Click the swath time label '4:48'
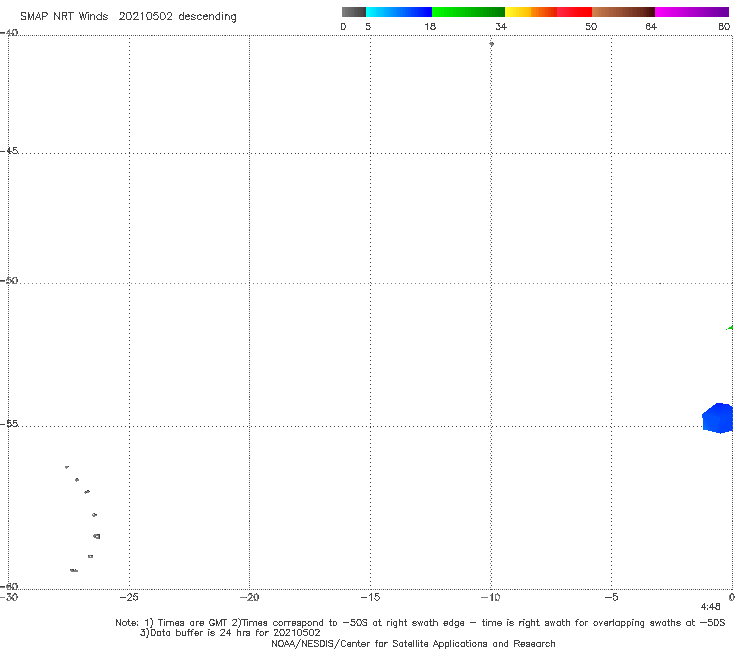 point(710,607)
